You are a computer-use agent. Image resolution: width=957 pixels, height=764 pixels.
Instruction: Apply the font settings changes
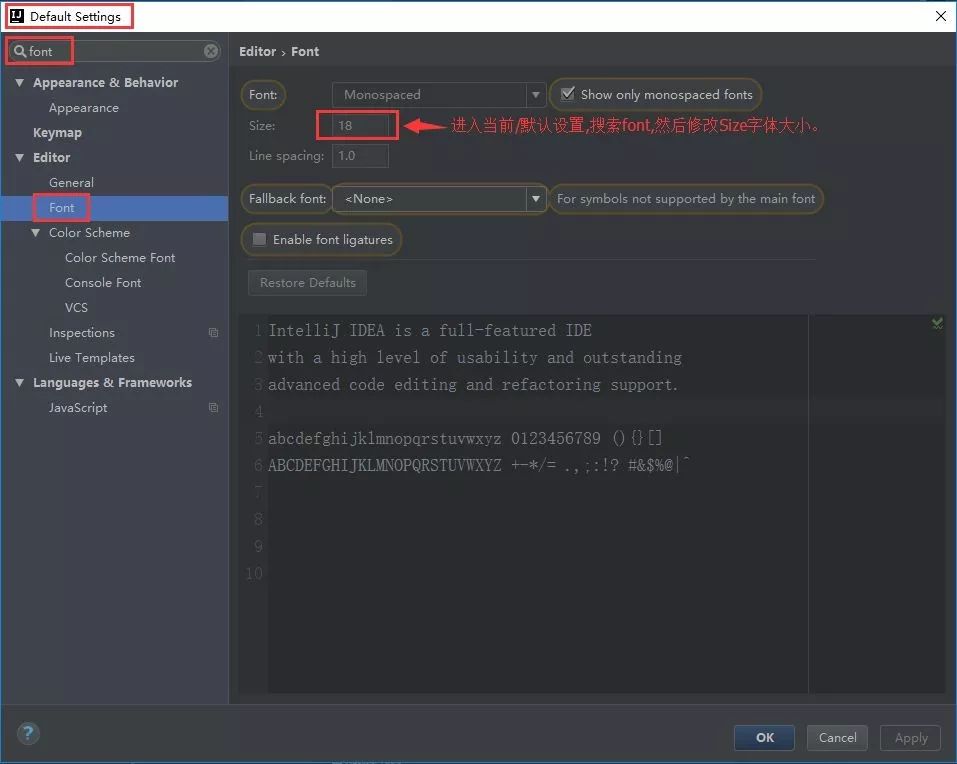(909, 738)
